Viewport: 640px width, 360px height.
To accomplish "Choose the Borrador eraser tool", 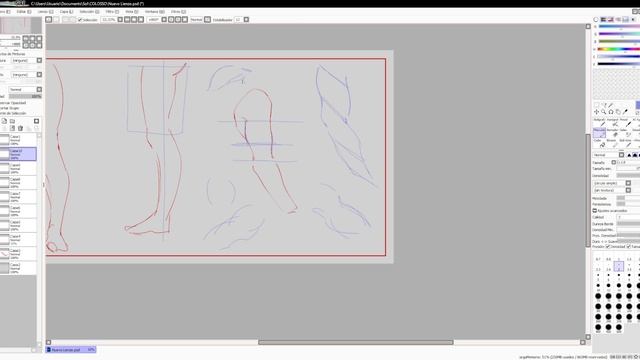I will [613, 133].
